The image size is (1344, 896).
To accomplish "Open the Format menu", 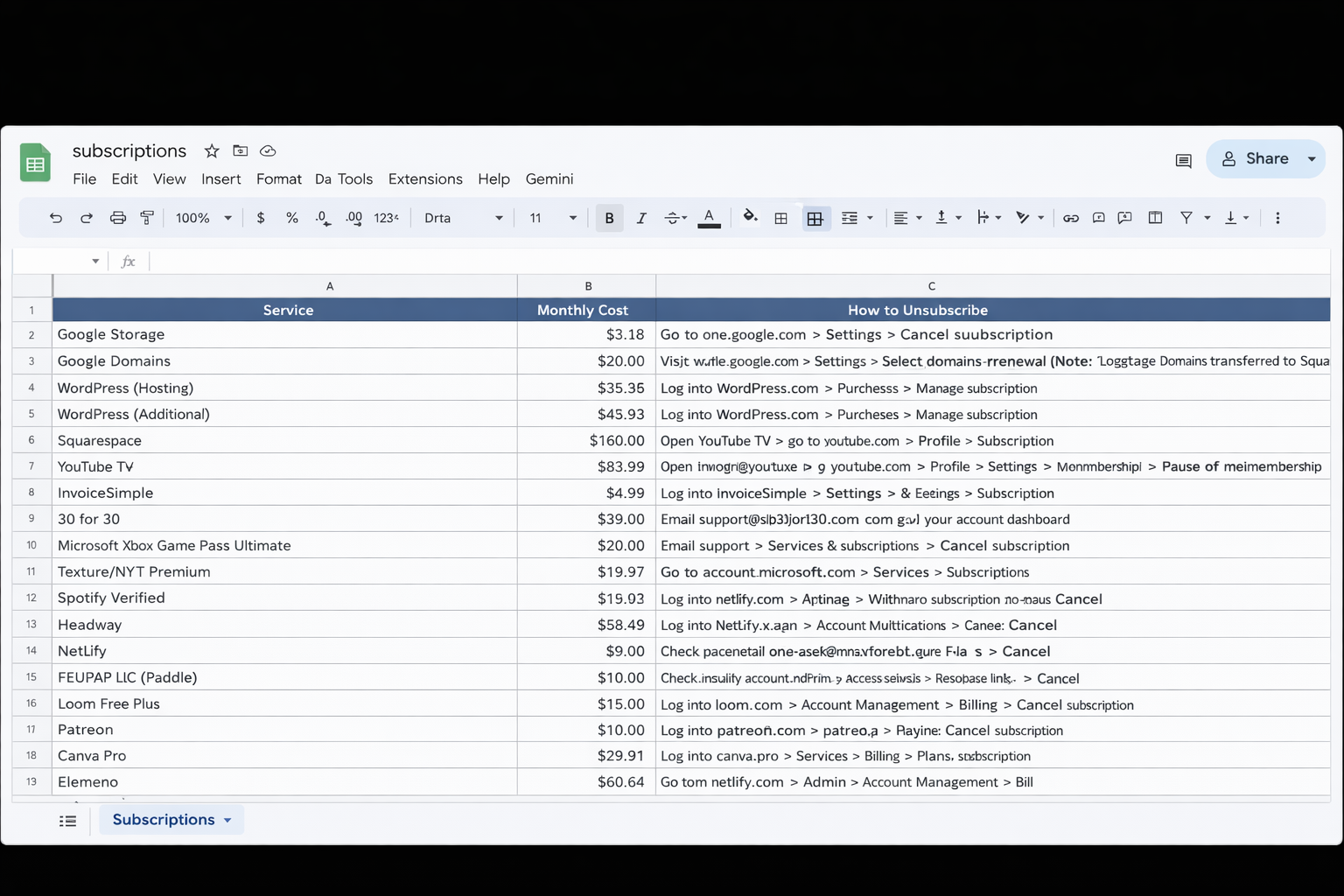I will coord(279,178).
